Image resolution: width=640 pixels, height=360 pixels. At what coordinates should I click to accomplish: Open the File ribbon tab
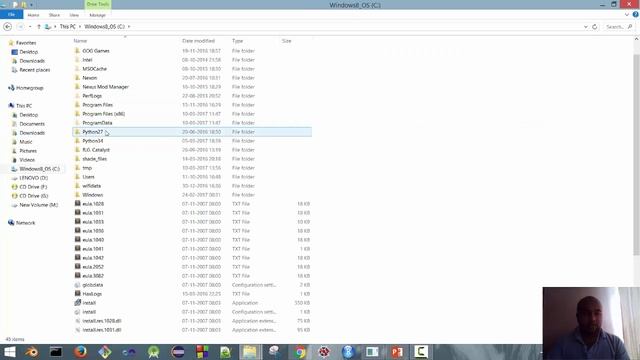point(11,15)
